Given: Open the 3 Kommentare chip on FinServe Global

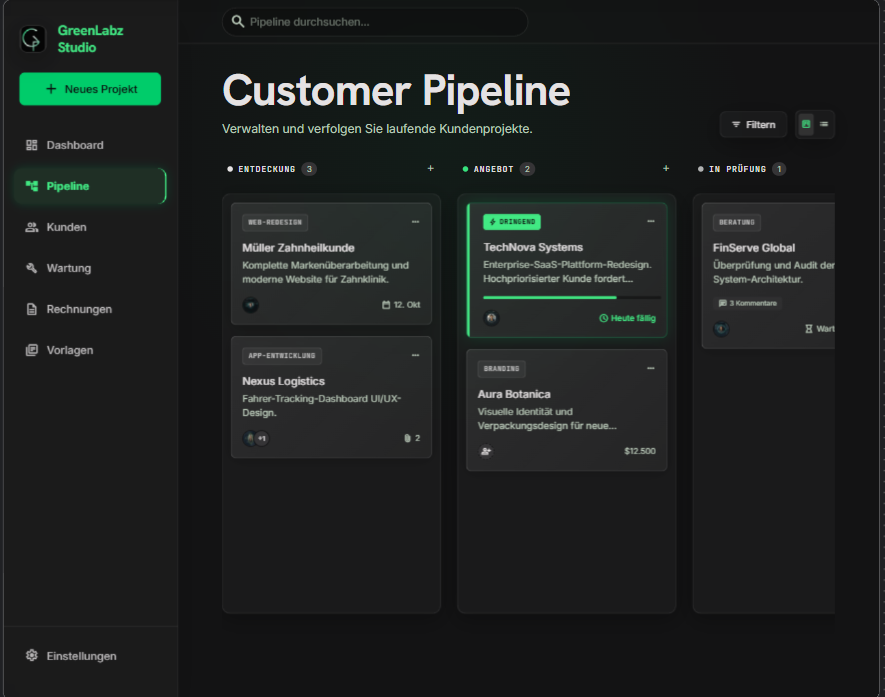Looking at the screenshot, I should (x=747, y=303).
